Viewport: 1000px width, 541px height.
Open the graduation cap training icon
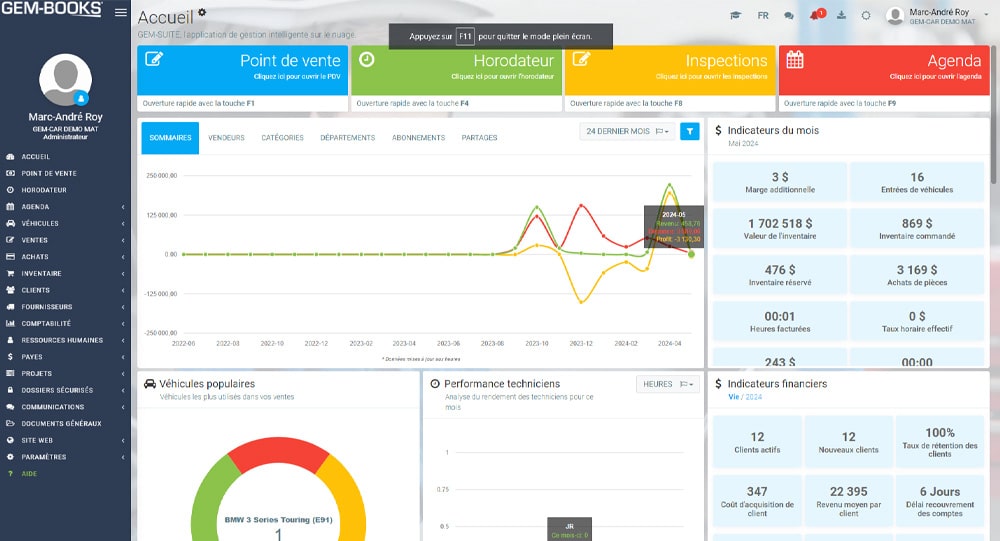click(736, 15)
